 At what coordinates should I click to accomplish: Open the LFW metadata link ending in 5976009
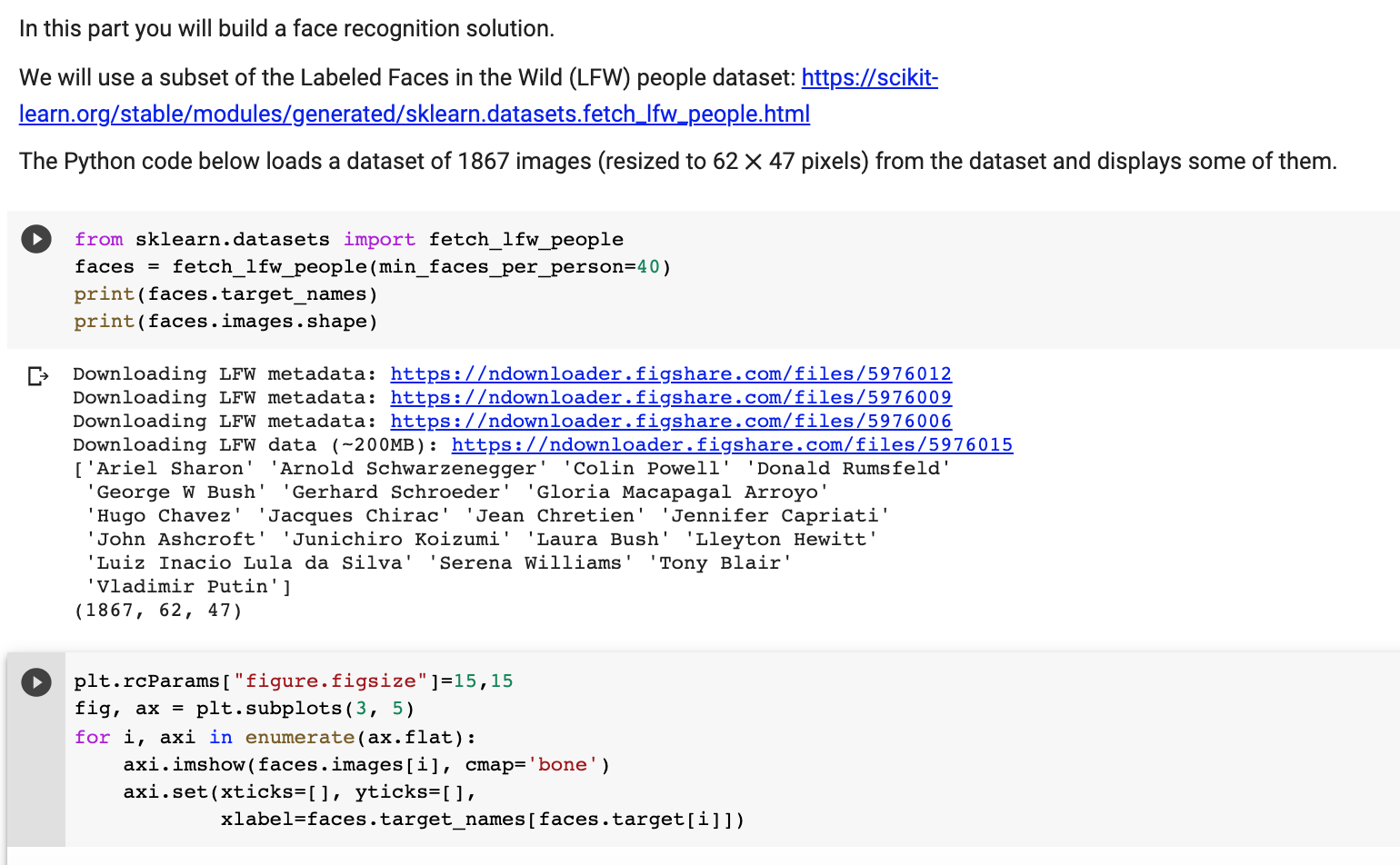pos(671,397)
